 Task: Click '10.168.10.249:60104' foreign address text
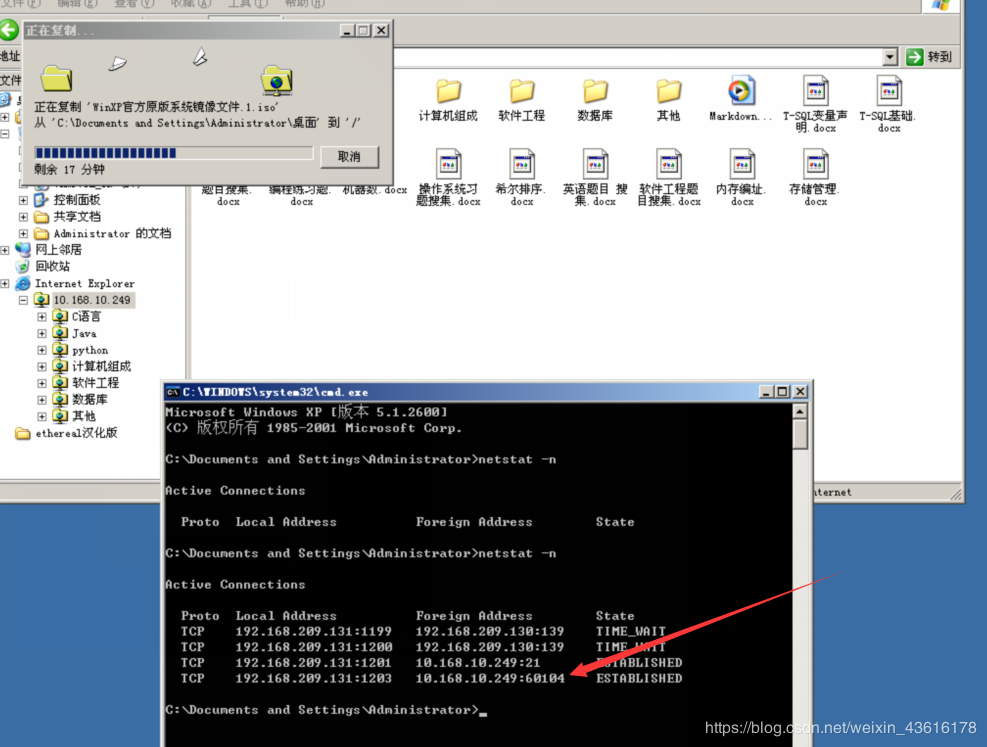point(490,678)
